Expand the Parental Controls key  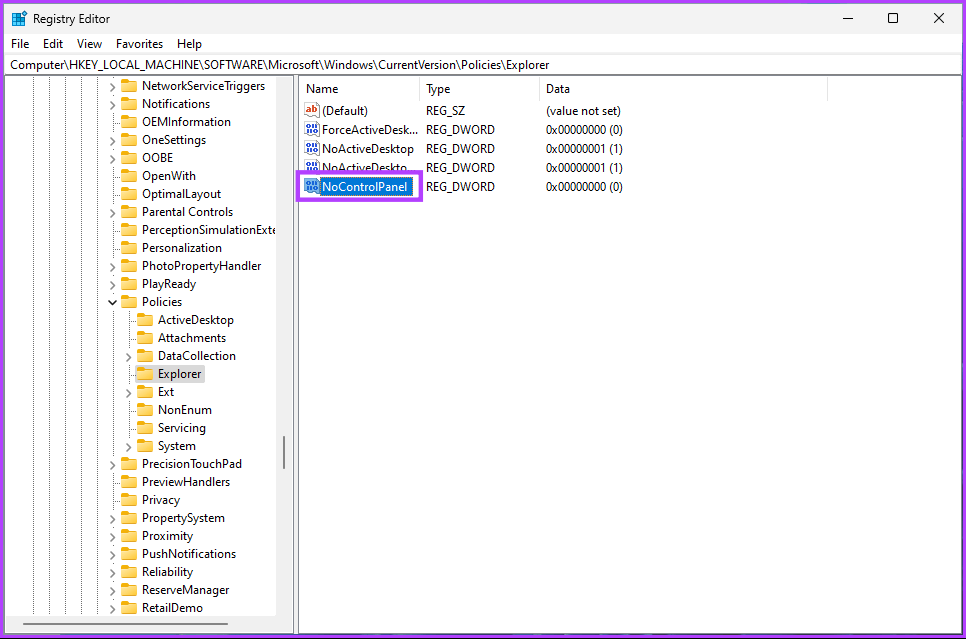pyautogui.click(x=112, y=213)
